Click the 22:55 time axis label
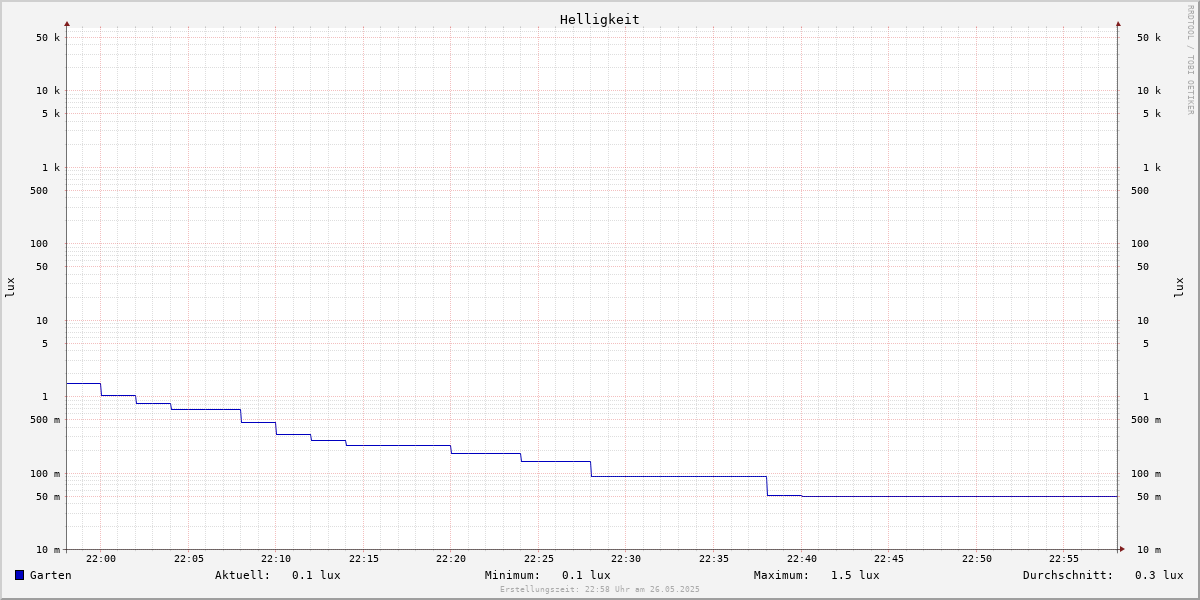This screenshot has width=1200, height=600. (x=1064, y=559)
